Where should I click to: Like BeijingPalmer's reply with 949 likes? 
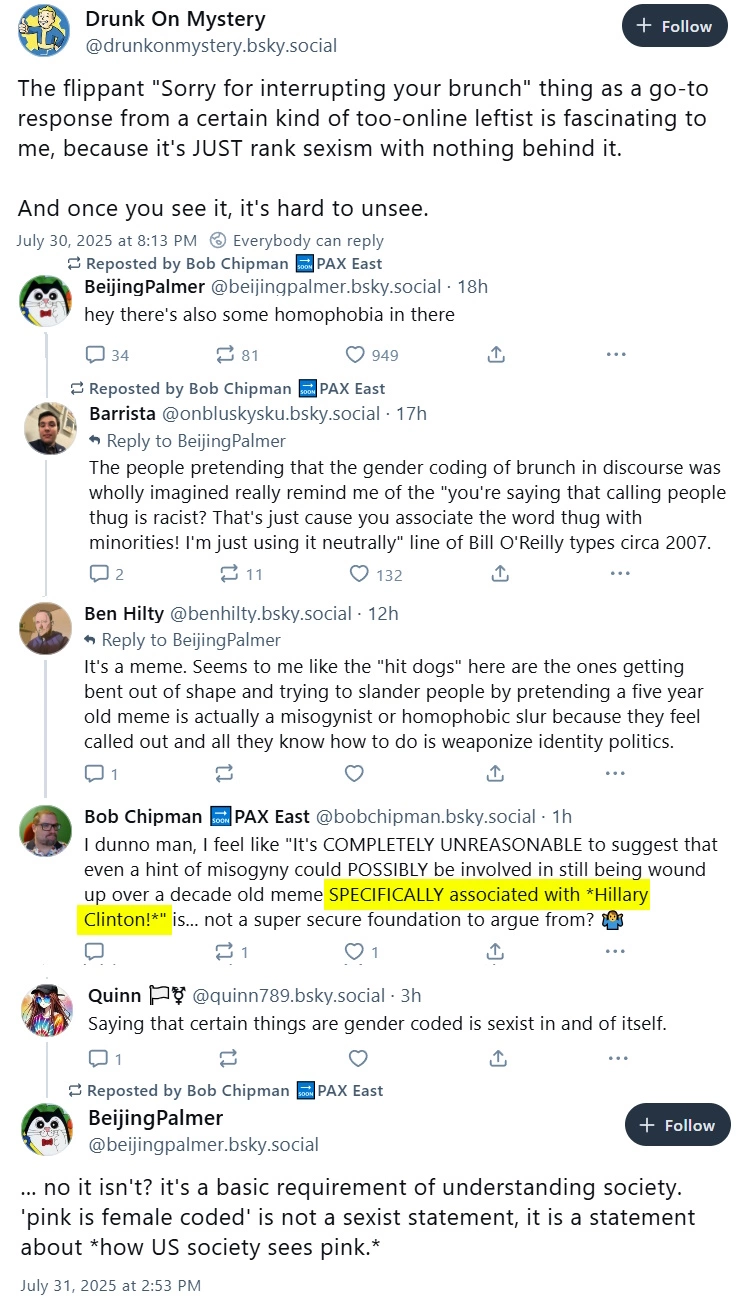click(x=372, y=355)
